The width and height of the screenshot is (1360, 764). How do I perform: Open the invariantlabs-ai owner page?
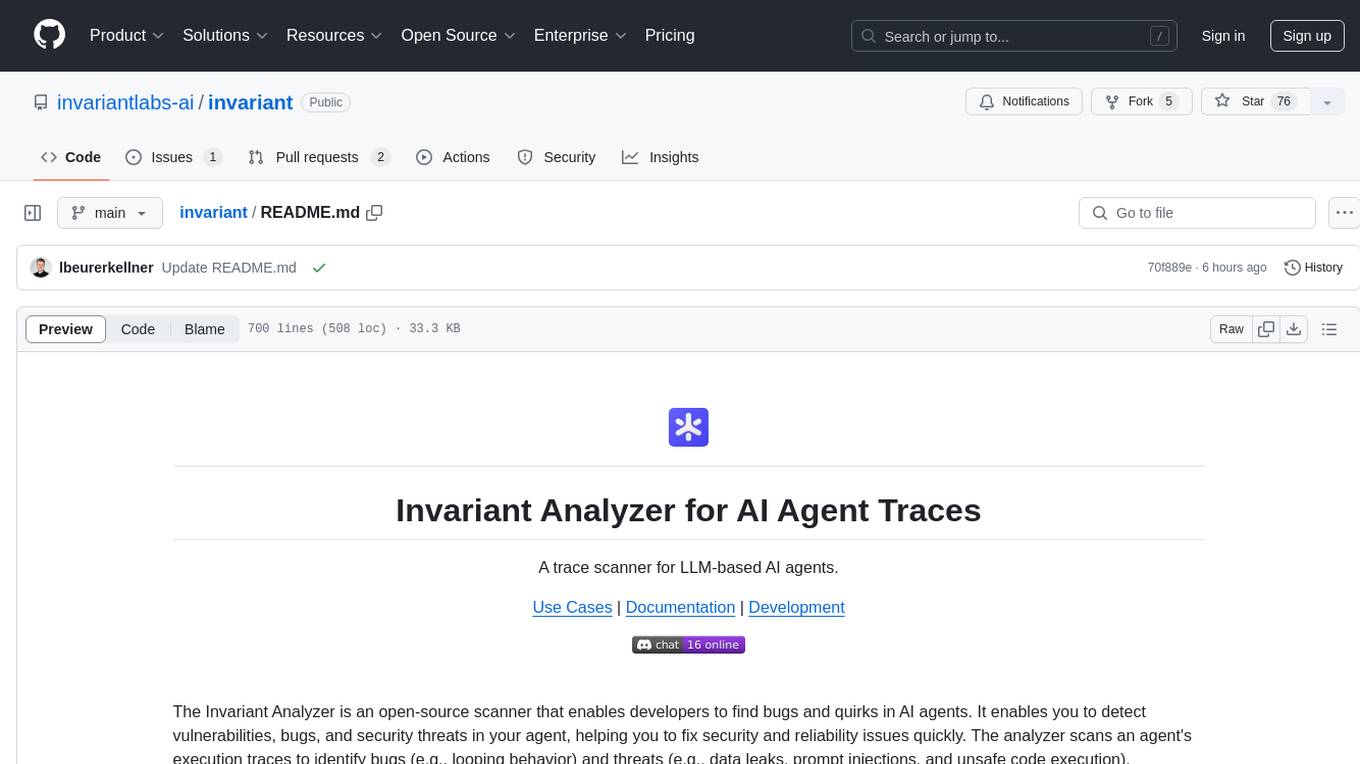point(126,102)
